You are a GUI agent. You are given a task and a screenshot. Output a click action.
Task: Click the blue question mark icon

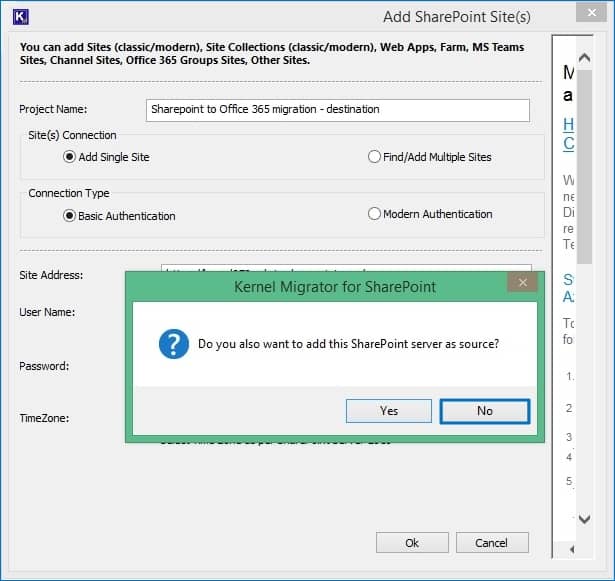[174, 344]
